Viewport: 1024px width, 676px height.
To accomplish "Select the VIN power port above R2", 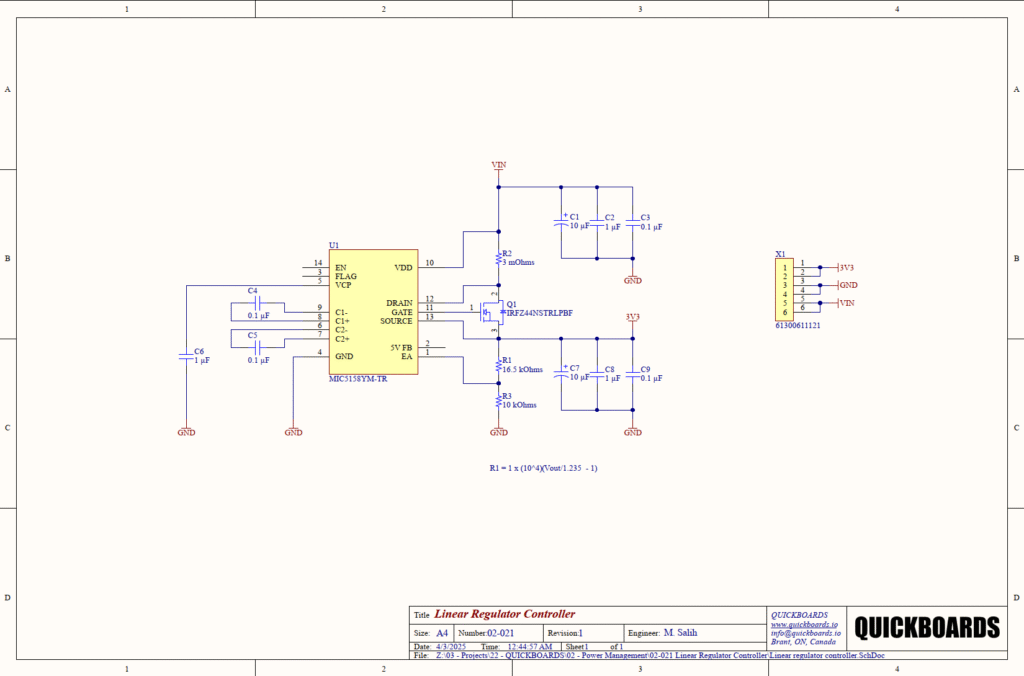I will [498, 166].
